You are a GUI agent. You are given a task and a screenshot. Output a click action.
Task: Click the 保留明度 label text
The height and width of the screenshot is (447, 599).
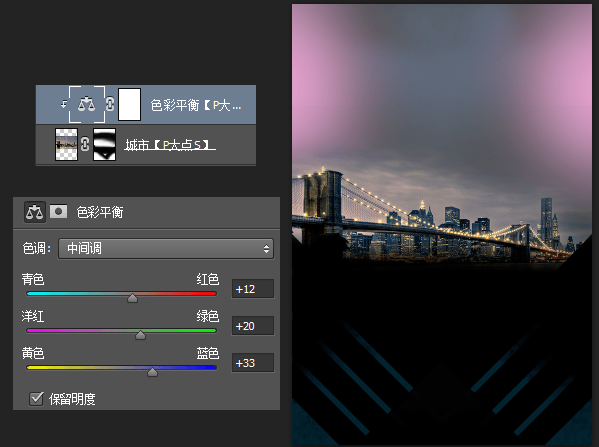72,399
